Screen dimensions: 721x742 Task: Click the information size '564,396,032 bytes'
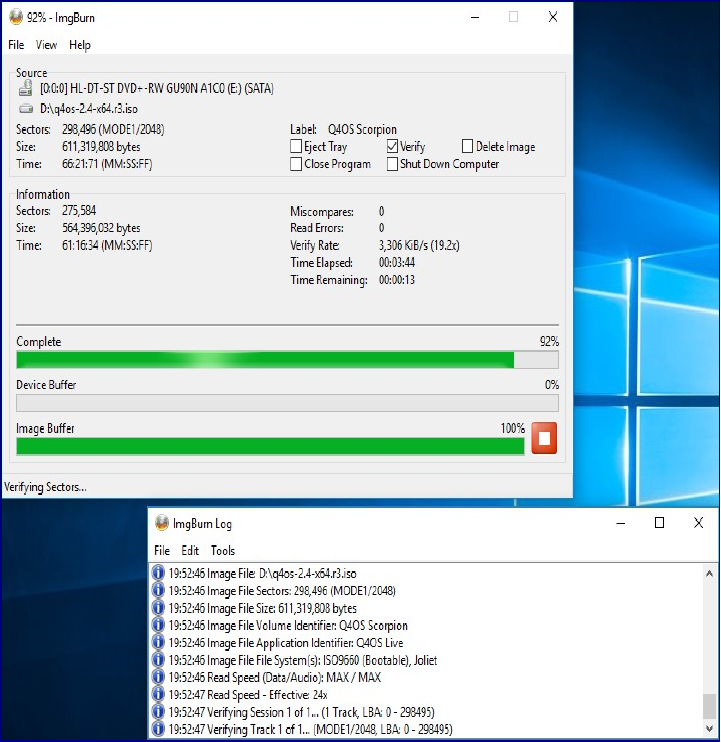click(x=101, y=228)
